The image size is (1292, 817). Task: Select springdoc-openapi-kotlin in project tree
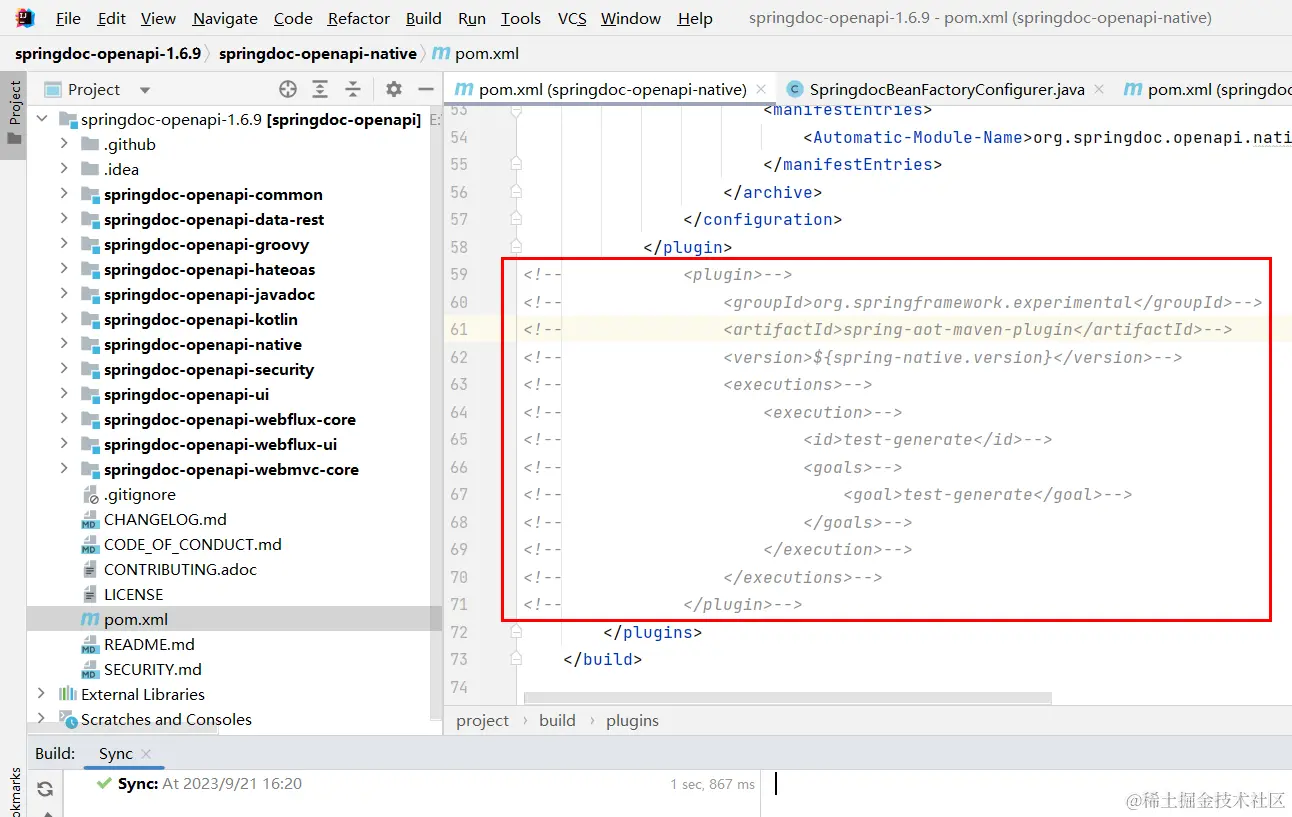201,319
